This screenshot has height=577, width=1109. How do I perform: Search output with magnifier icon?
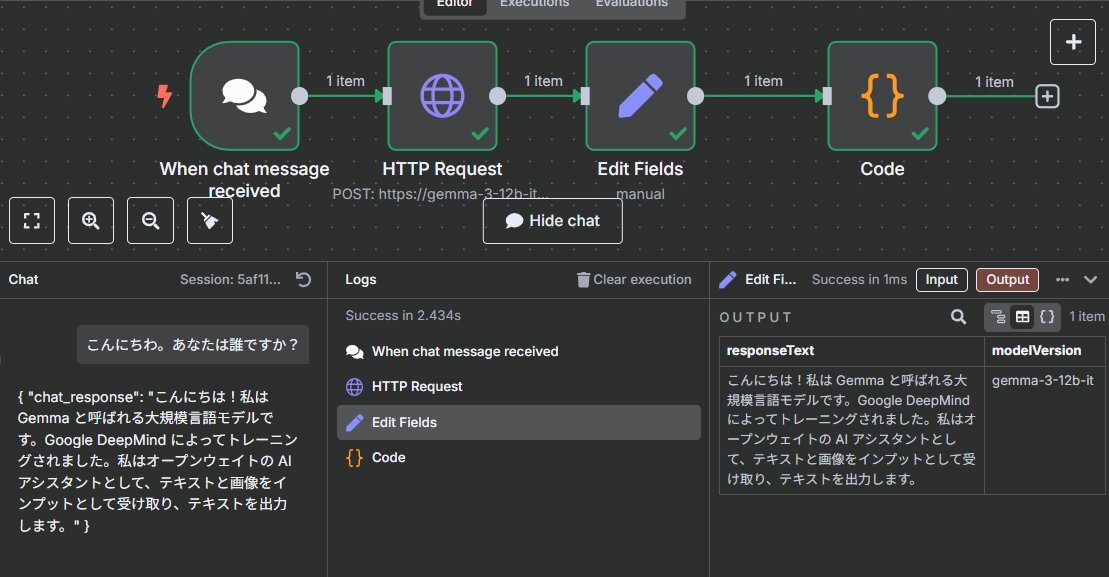958,317
